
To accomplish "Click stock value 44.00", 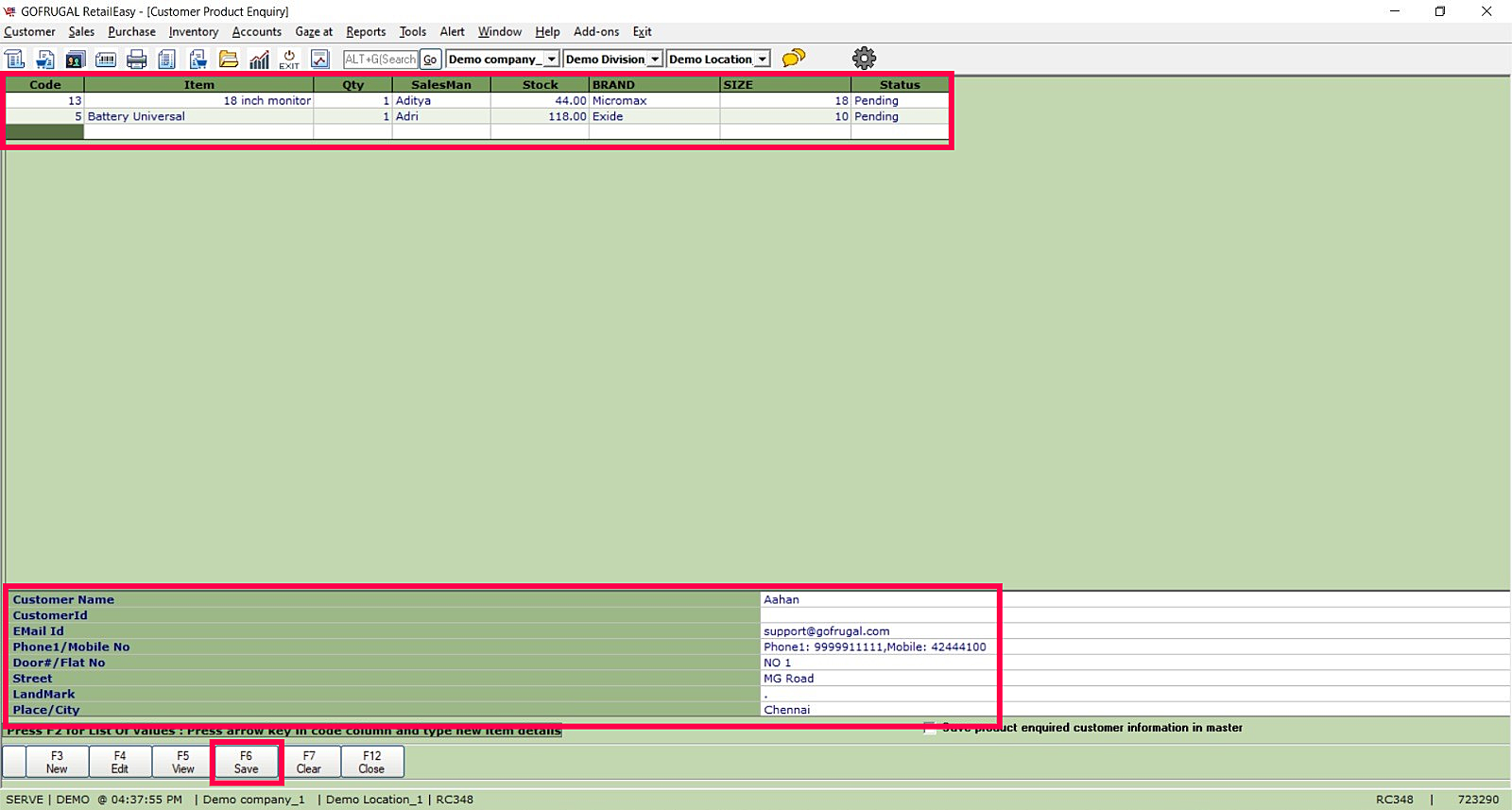I will (540, 101).
